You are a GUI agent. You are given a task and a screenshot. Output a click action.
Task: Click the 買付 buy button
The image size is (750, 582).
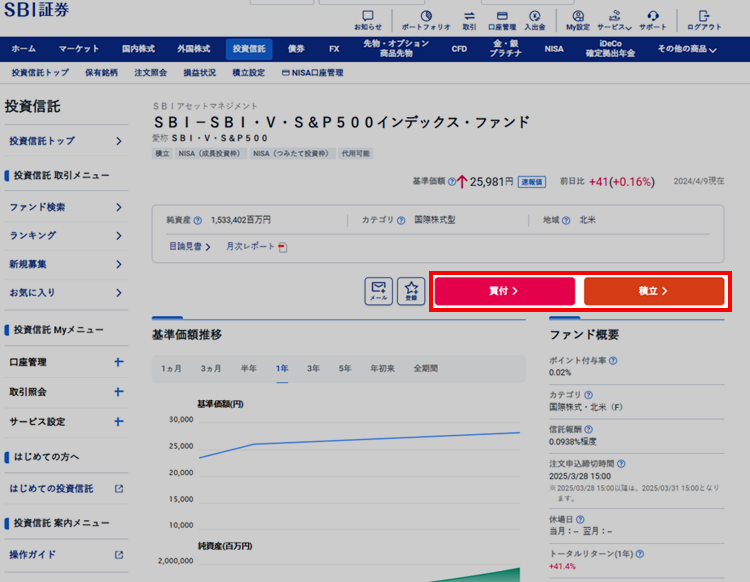505,291
